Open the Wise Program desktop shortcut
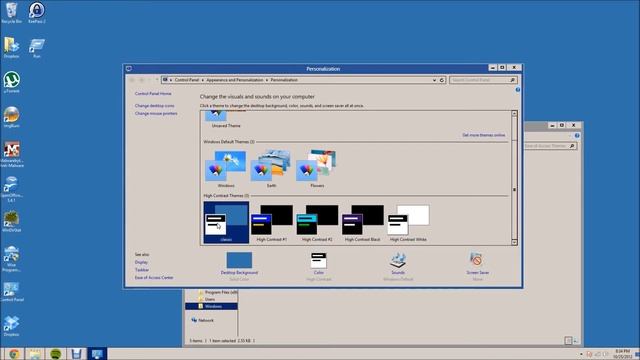 click(11, 258)
